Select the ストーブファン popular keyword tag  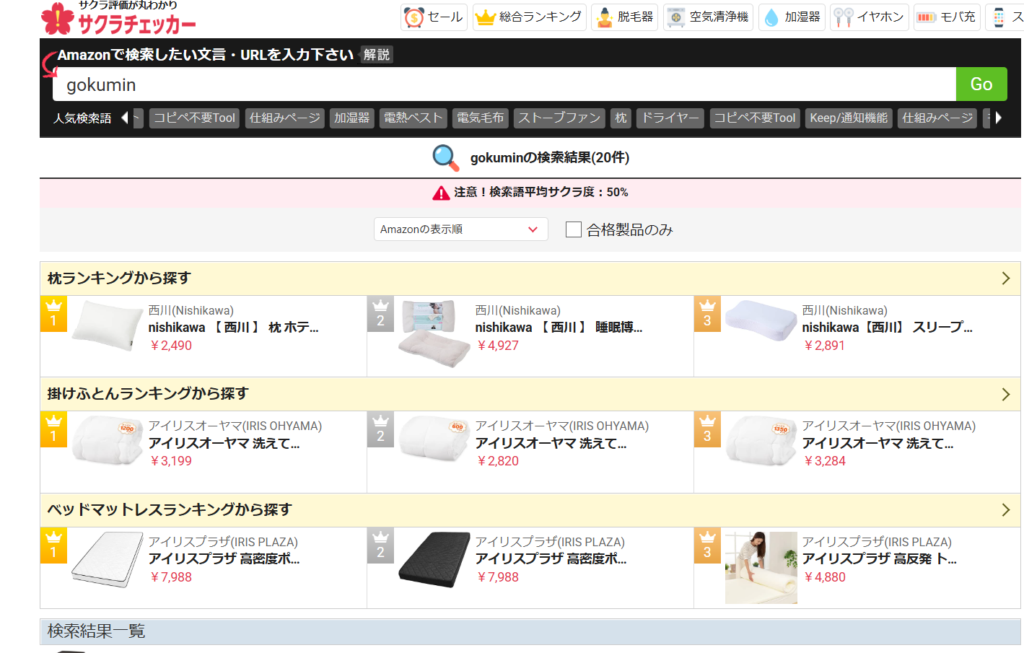[558, 118]
